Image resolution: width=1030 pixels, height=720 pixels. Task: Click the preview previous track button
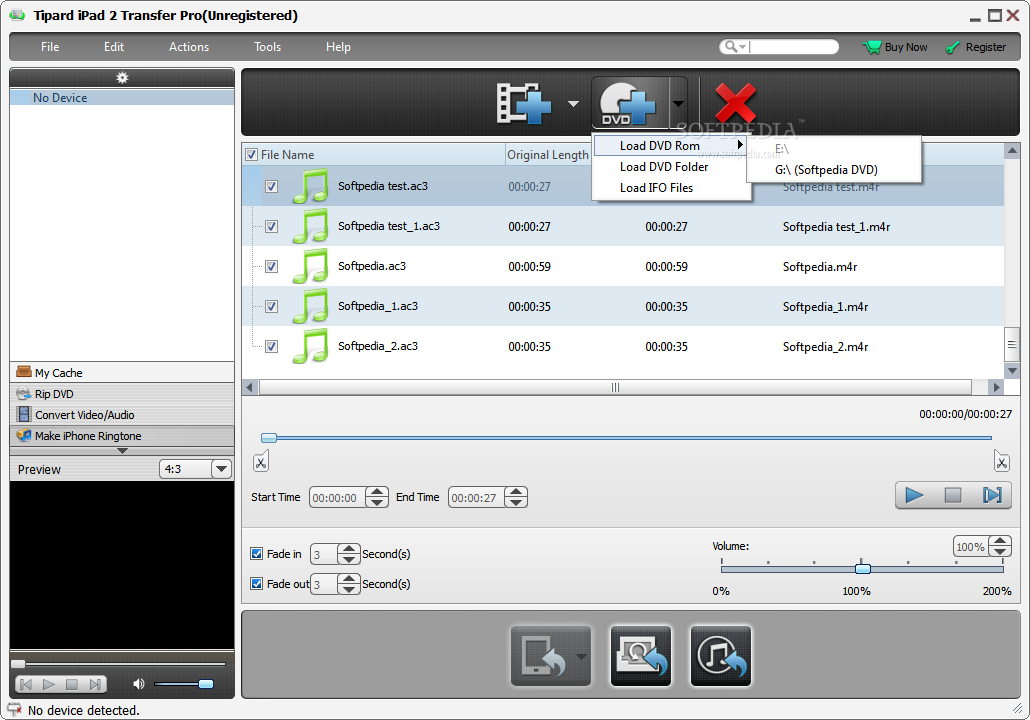click(26, 685)
